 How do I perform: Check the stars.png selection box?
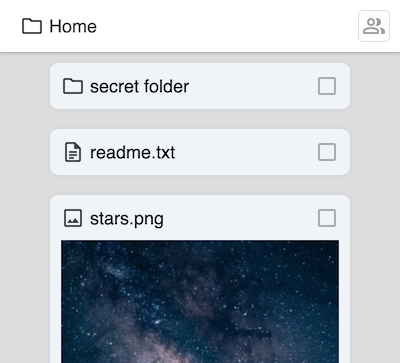(x=327, y=218)
